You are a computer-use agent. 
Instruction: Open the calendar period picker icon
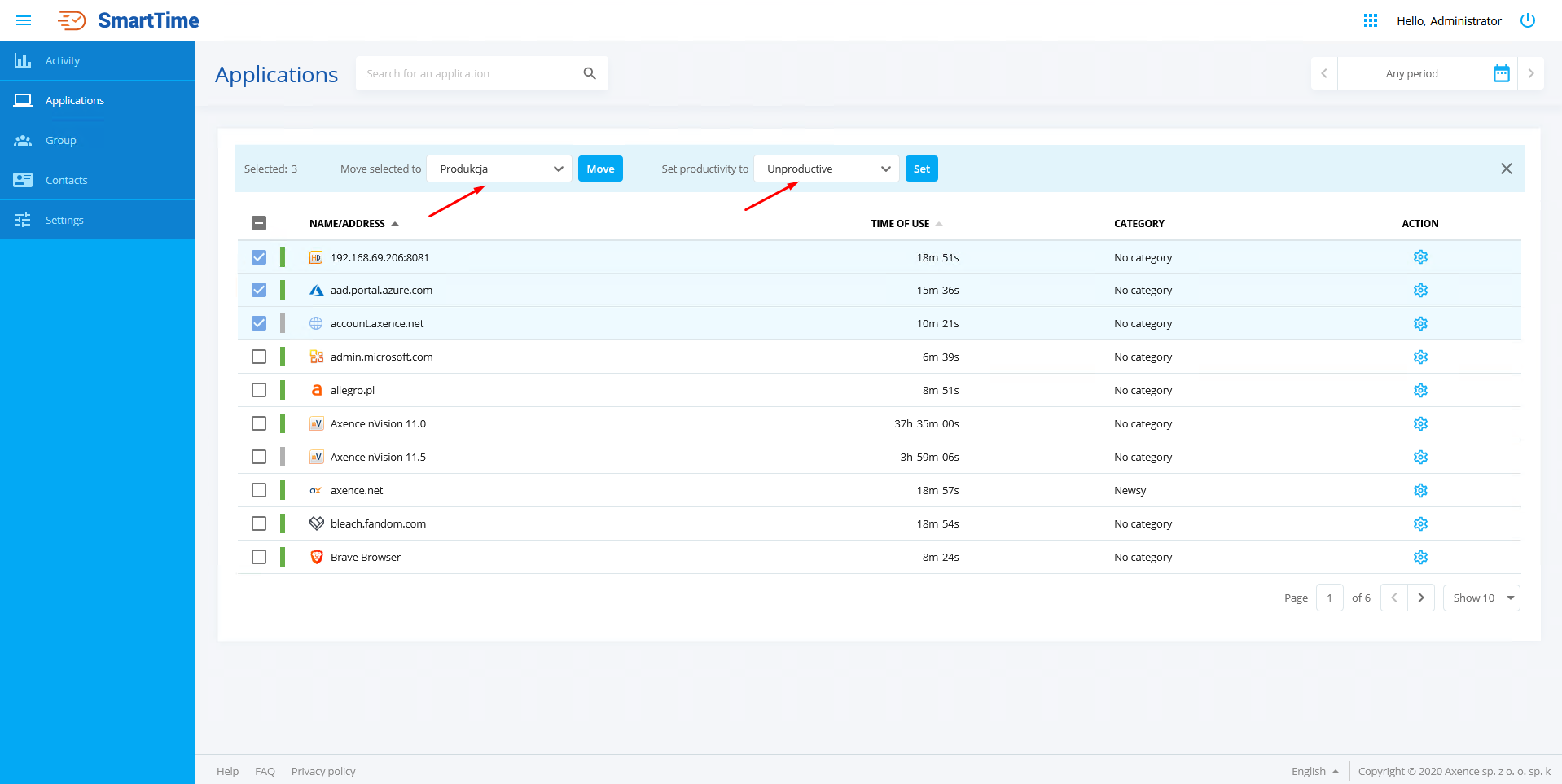point(1501,73)
